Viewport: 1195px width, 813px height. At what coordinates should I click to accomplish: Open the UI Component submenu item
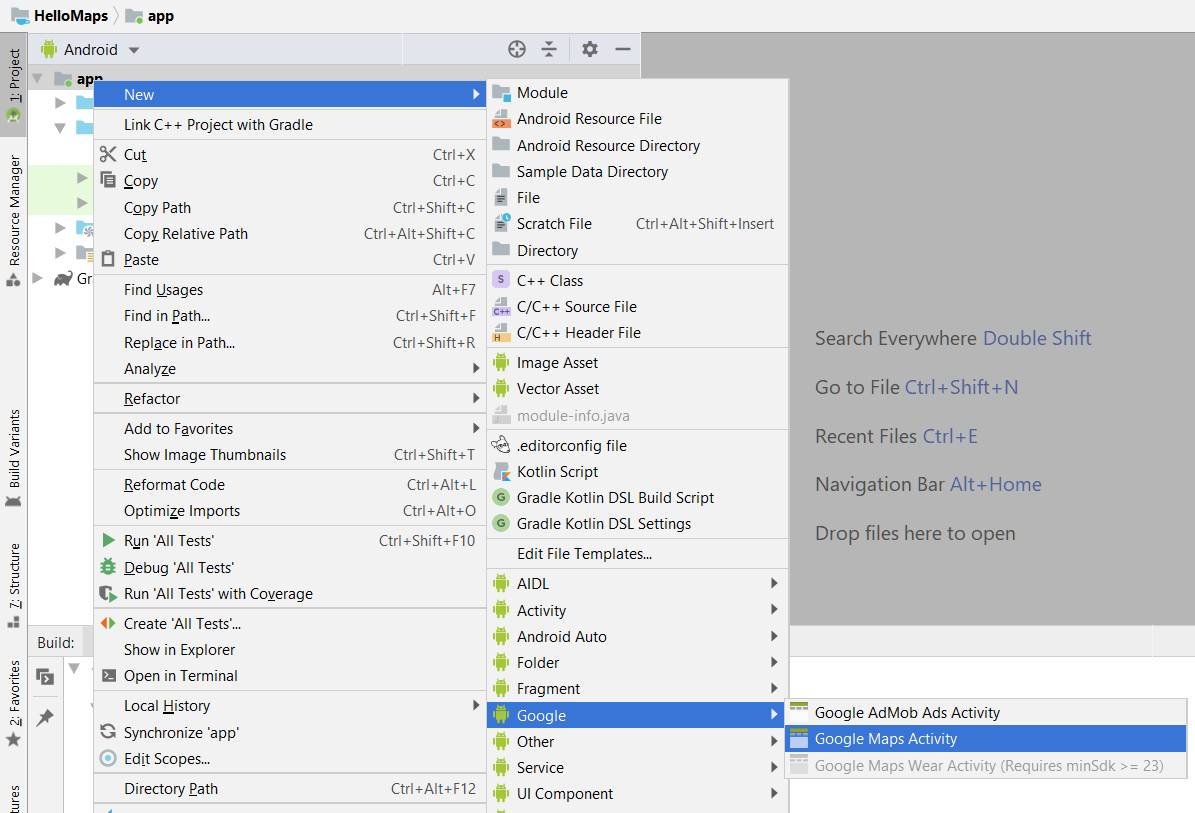[637, 793]
